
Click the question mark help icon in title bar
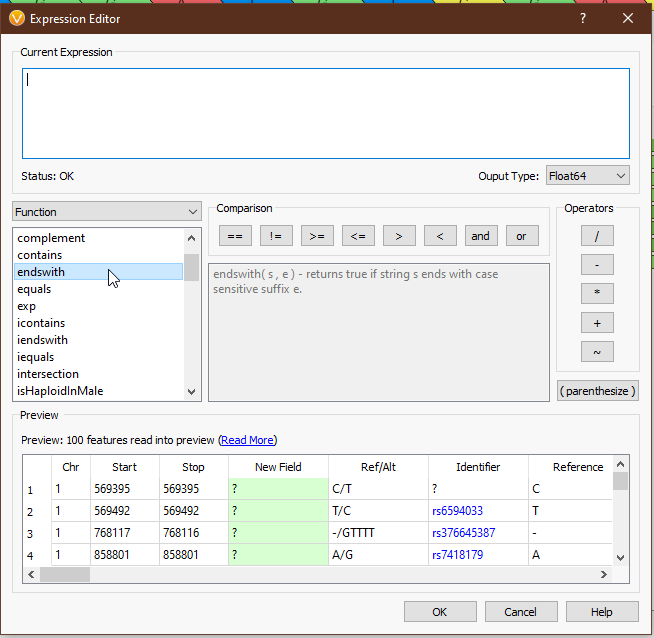[x=583, y=18]
